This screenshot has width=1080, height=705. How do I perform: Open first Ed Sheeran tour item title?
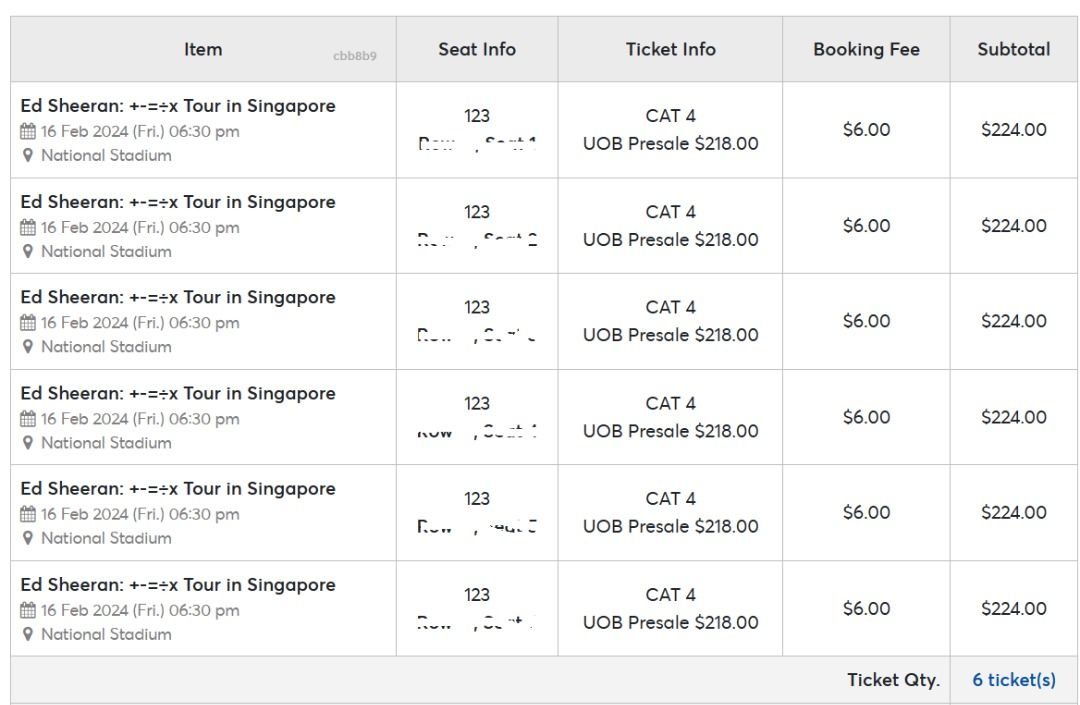pyautogui.click(x=178, y=106)
